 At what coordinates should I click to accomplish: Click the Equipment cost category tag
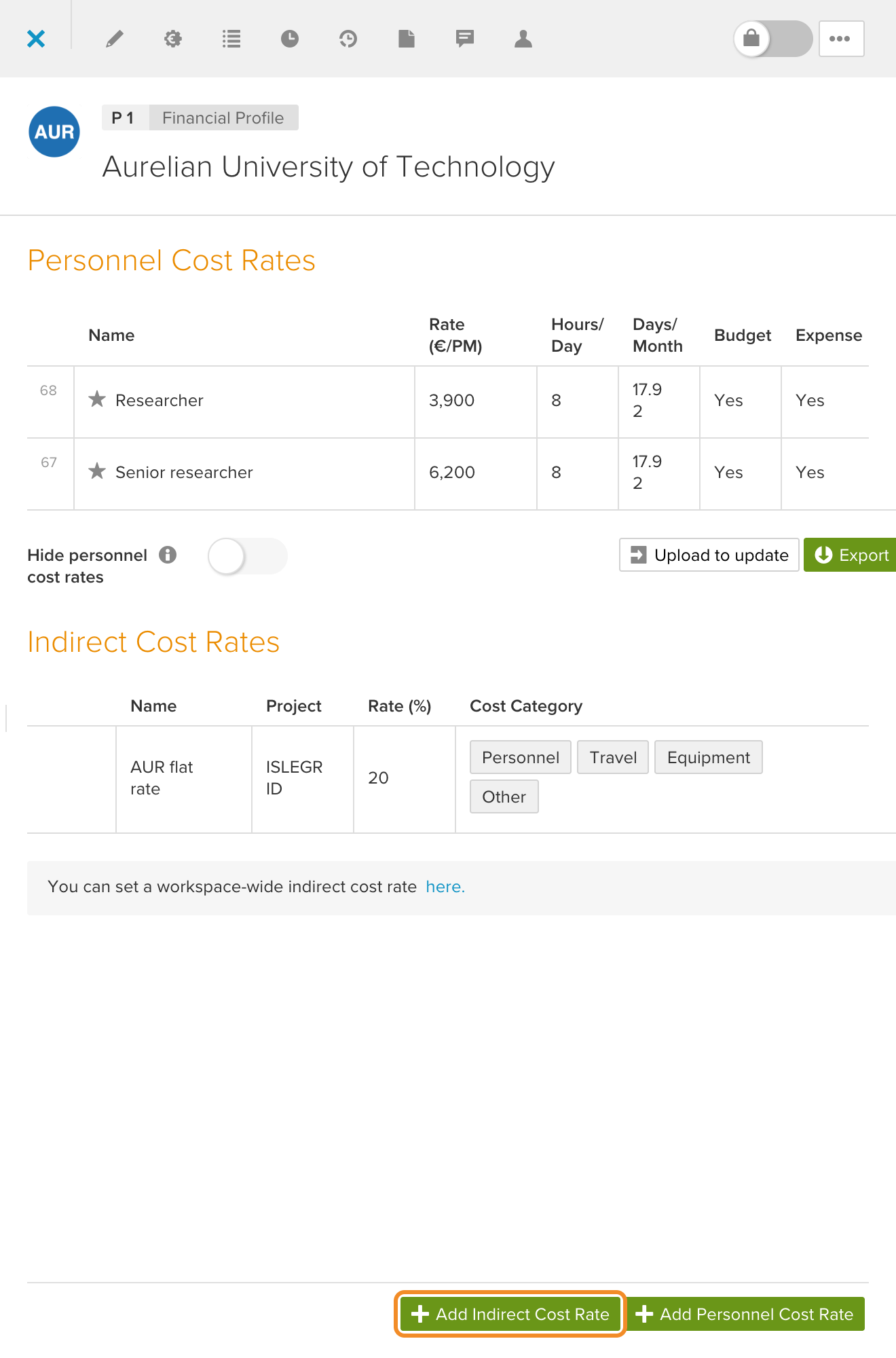709,757
